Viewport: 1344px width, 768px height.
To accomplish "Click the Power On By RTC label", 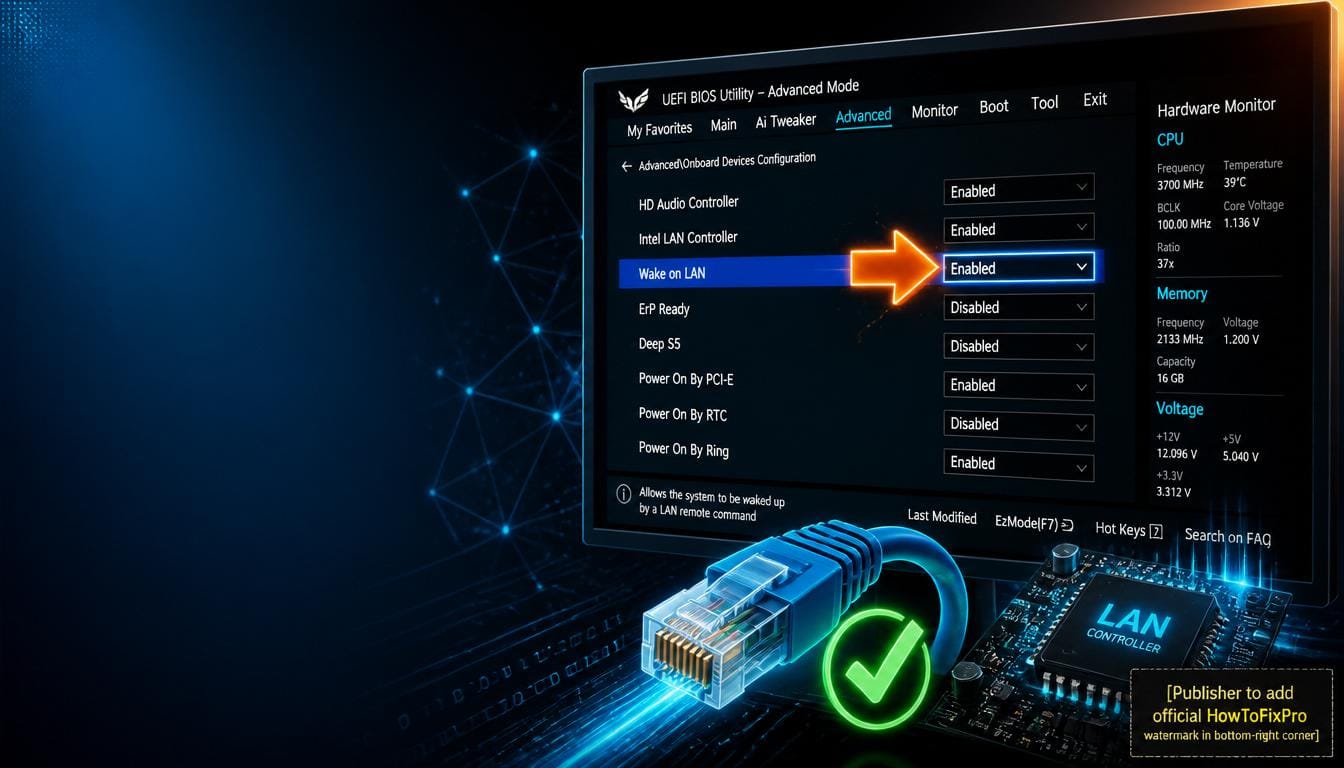I will (x=683, y=414).
